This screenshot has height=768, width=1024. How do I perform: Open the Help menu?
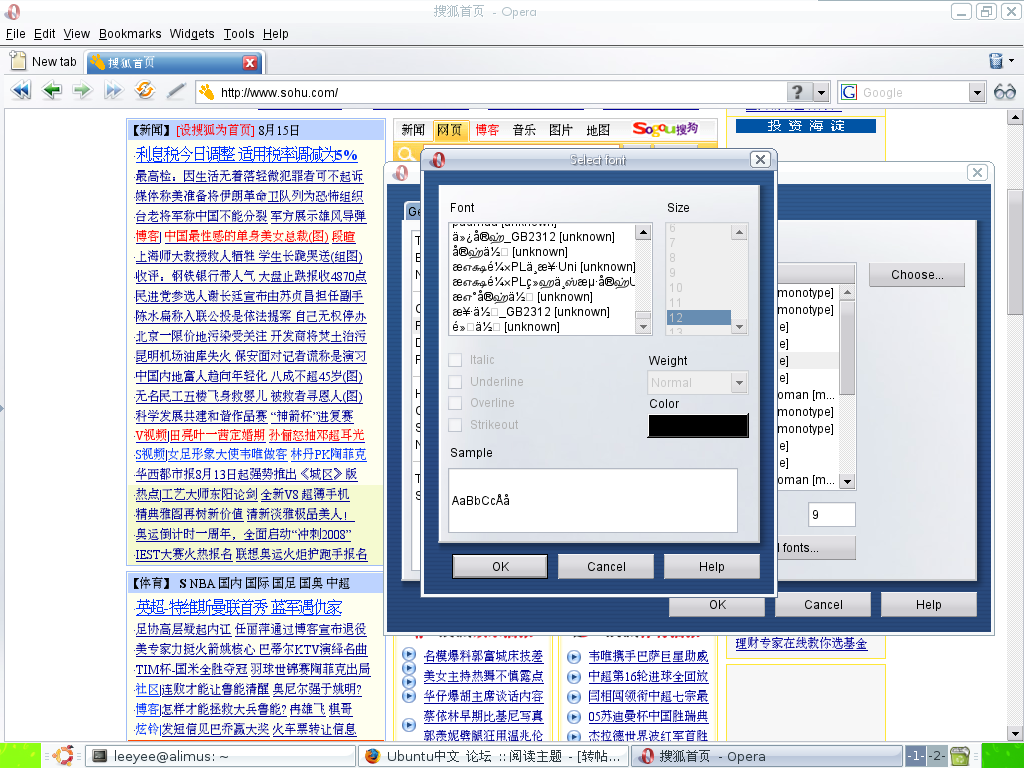276,34
